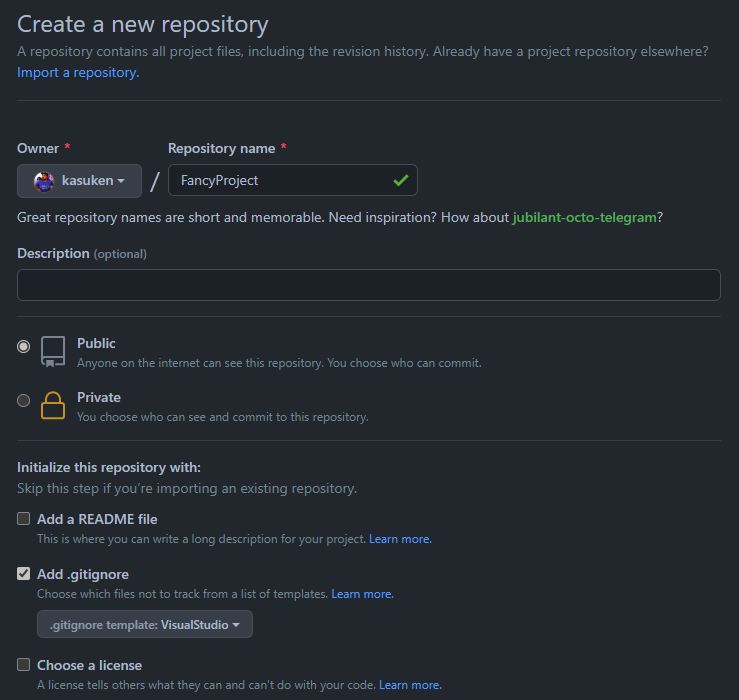Screen dimensions: 739x700
Task: Click the private repository lock icon
Action: 53,405
